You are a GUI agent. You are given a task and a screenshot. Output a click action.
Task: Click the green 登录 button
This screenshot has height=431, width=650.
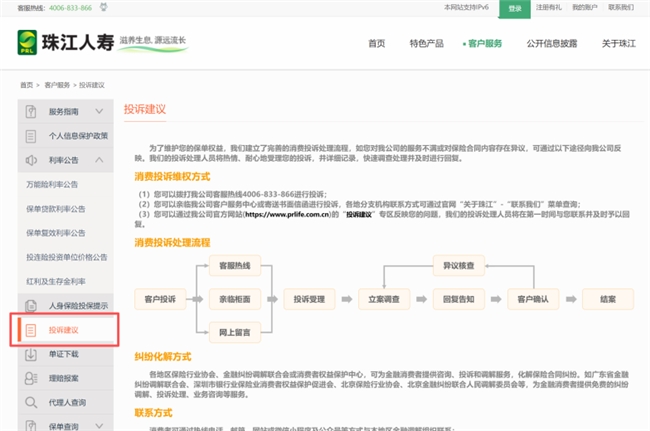514,9
